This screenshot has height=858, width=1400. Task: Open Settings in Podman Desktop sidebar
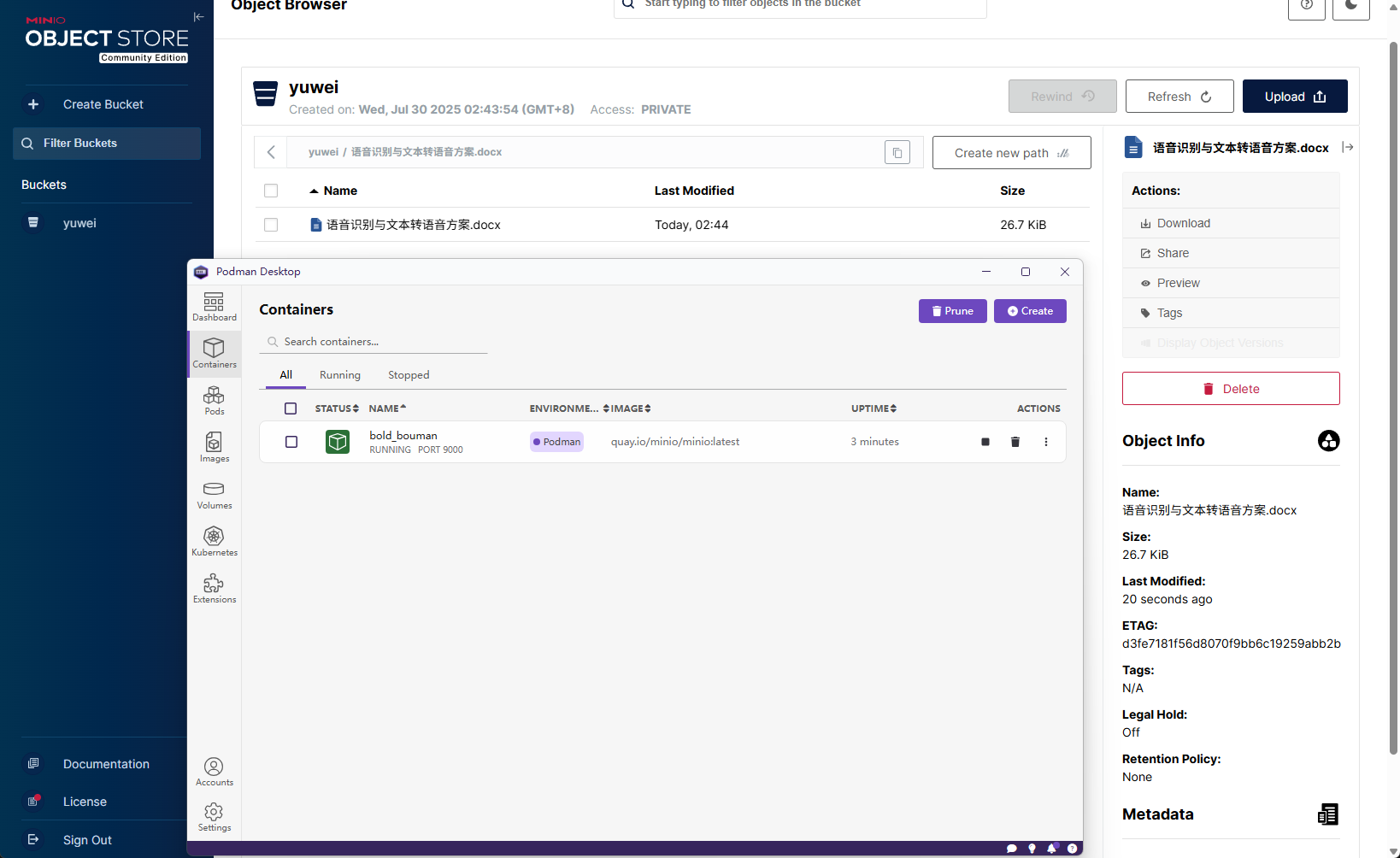click(x=214, y=817)
